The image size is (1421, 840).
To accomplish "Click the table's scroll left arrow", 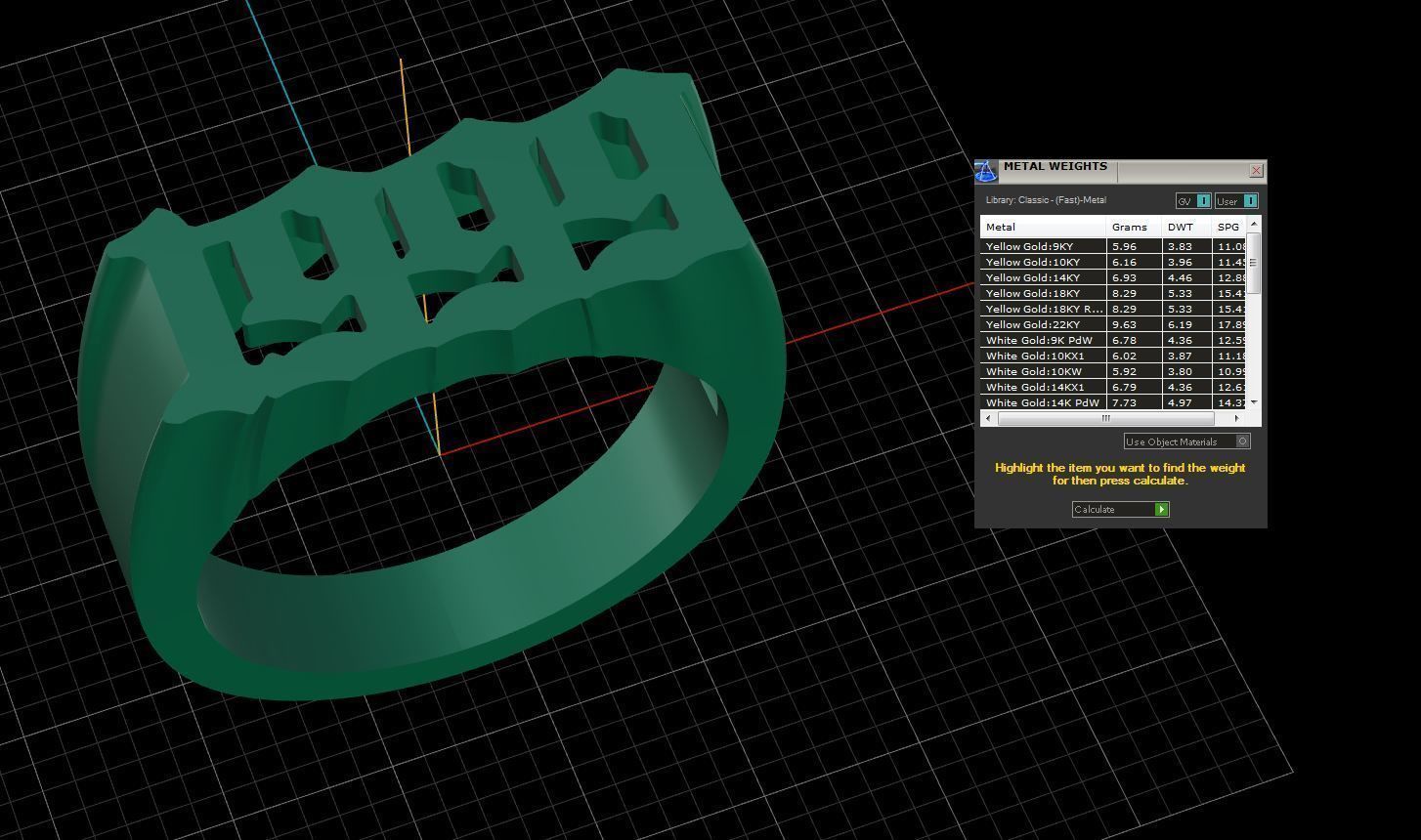I will click(988, 418).
